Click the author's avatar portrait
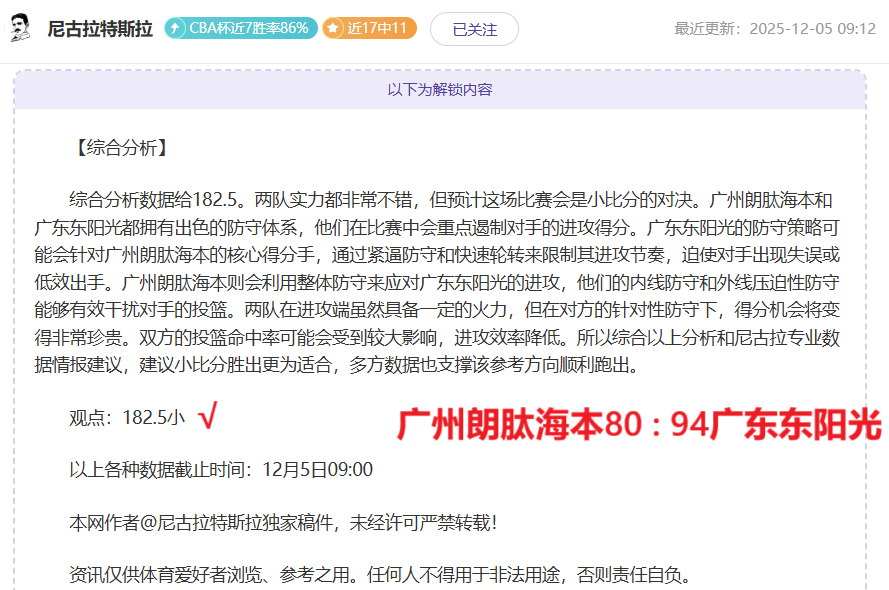This screenshot has height=590, width=889. tap(19, 28)
